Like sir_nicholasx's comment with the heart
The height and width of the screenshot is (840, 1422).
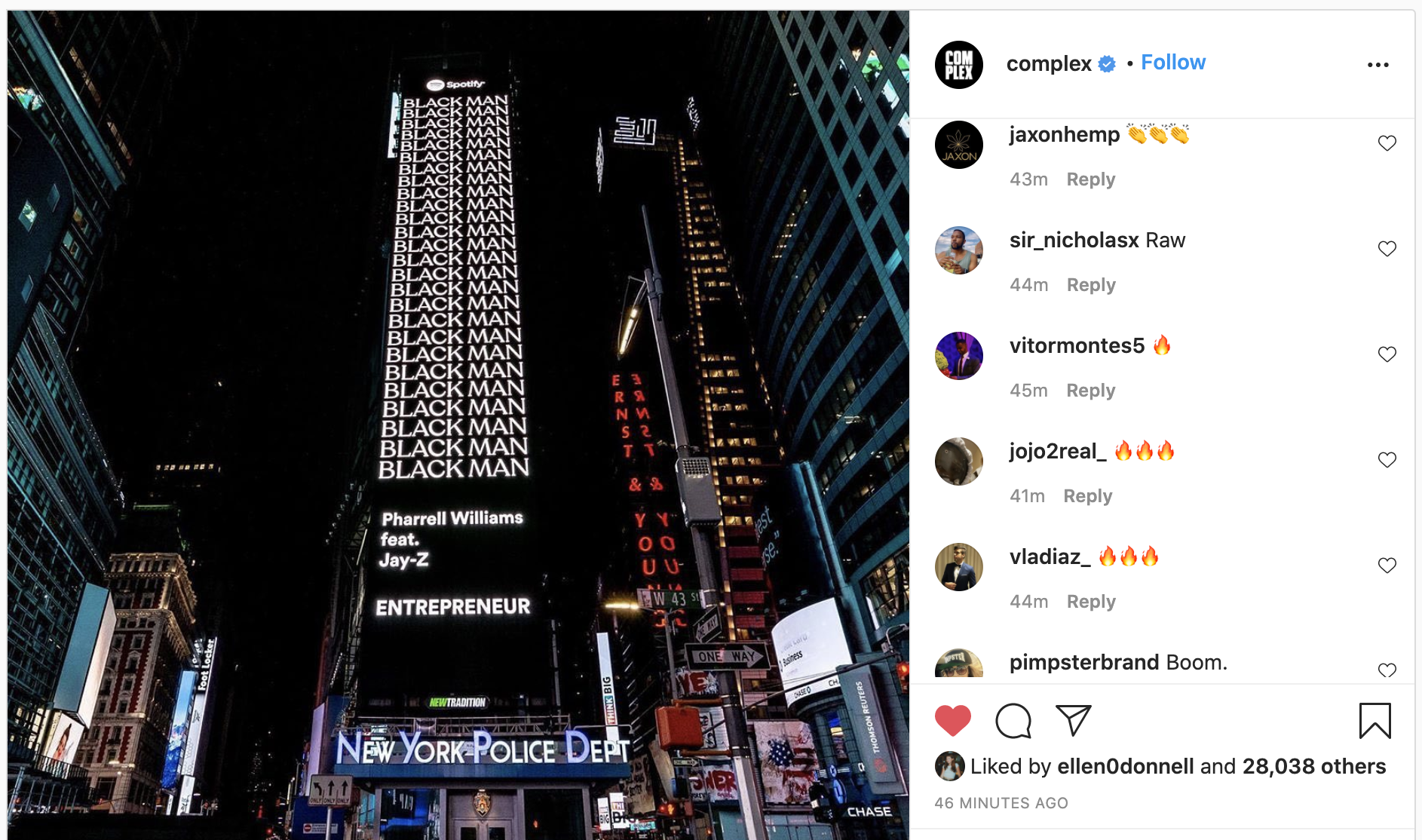pyautogui.click(x=1387, y=249)
